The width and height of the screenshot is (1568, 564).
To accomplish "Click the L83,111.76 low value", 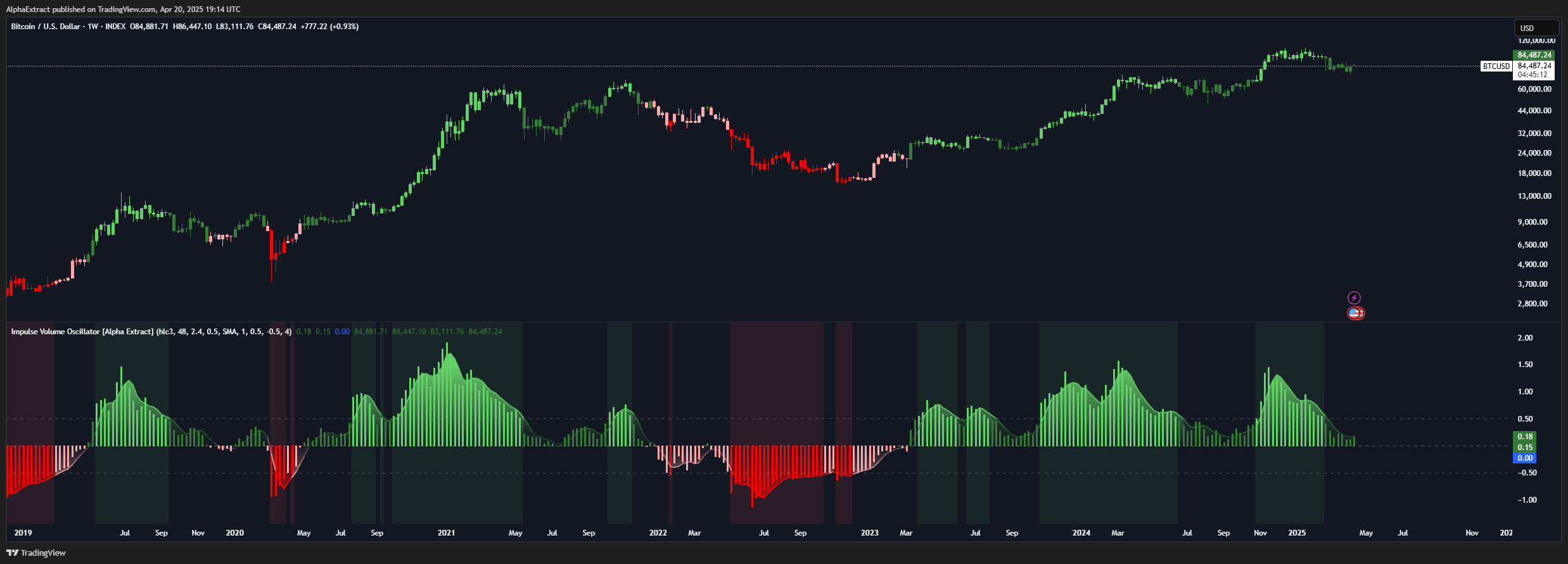I will coord(235,27).
